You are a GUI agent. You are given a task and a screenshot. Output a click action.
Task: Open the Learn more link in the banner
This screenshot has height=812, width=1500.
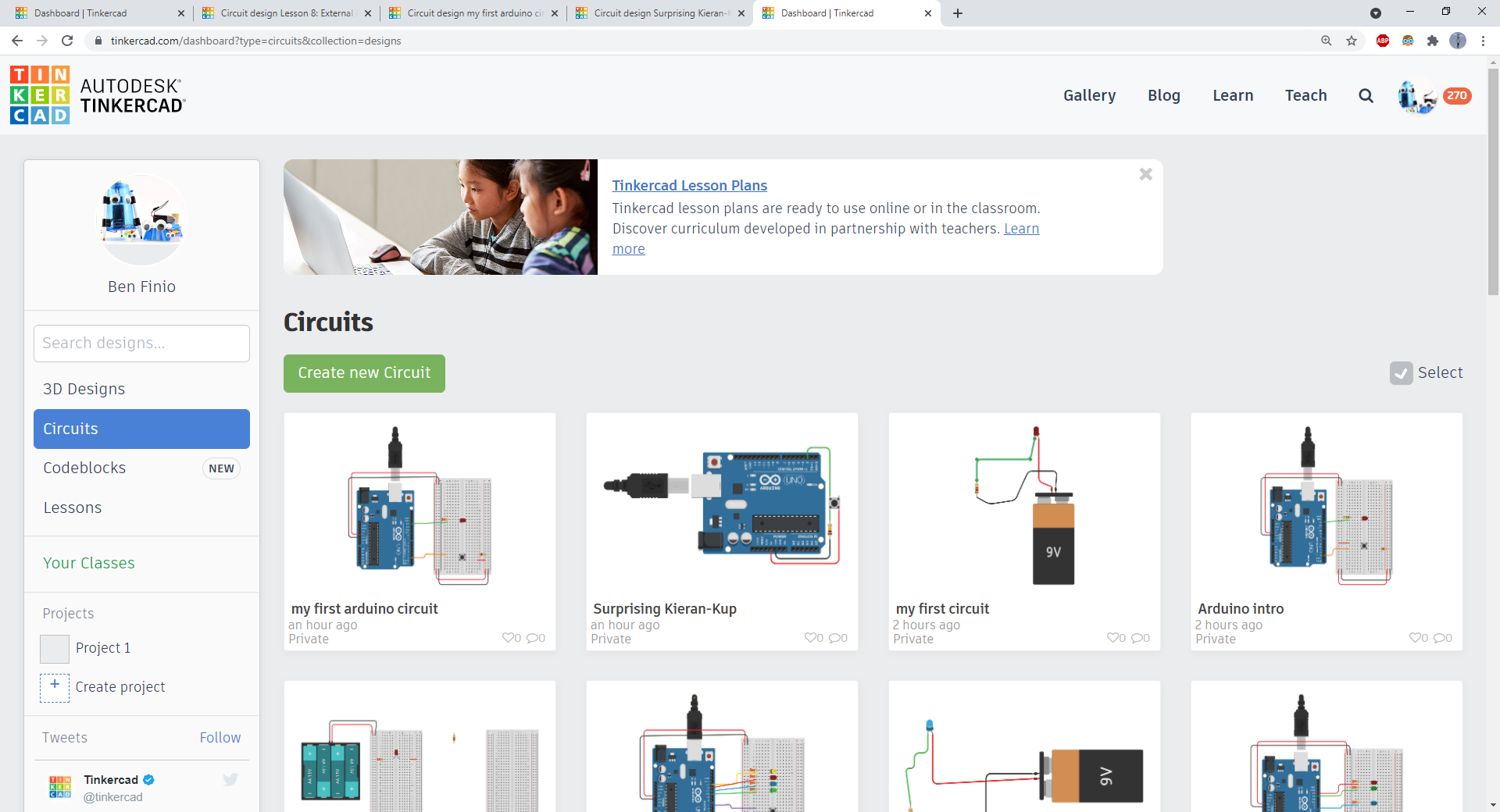click(x=1020, y=229)
